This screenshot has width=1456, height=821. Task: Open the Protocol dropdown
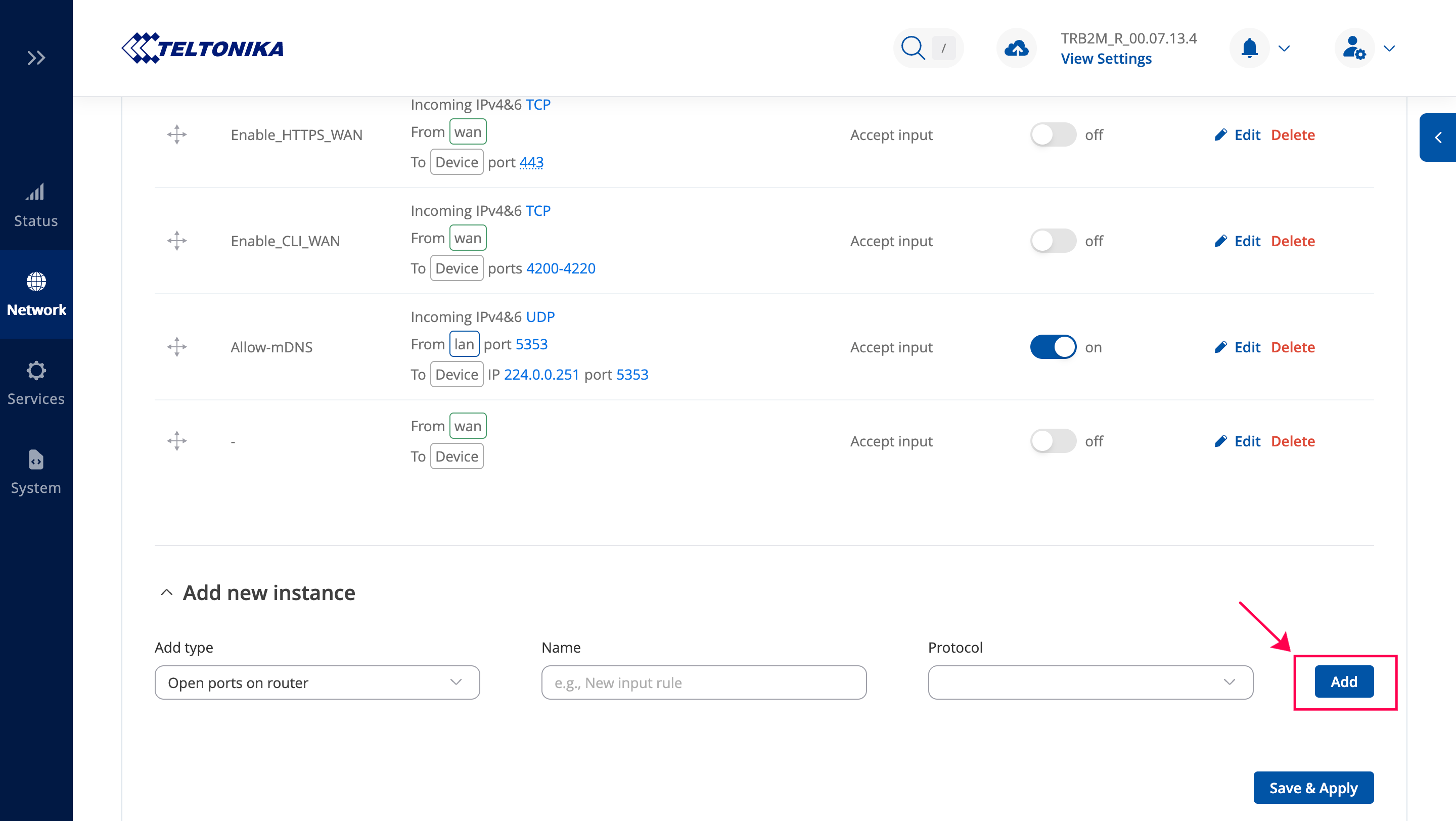pos(1090,682)
